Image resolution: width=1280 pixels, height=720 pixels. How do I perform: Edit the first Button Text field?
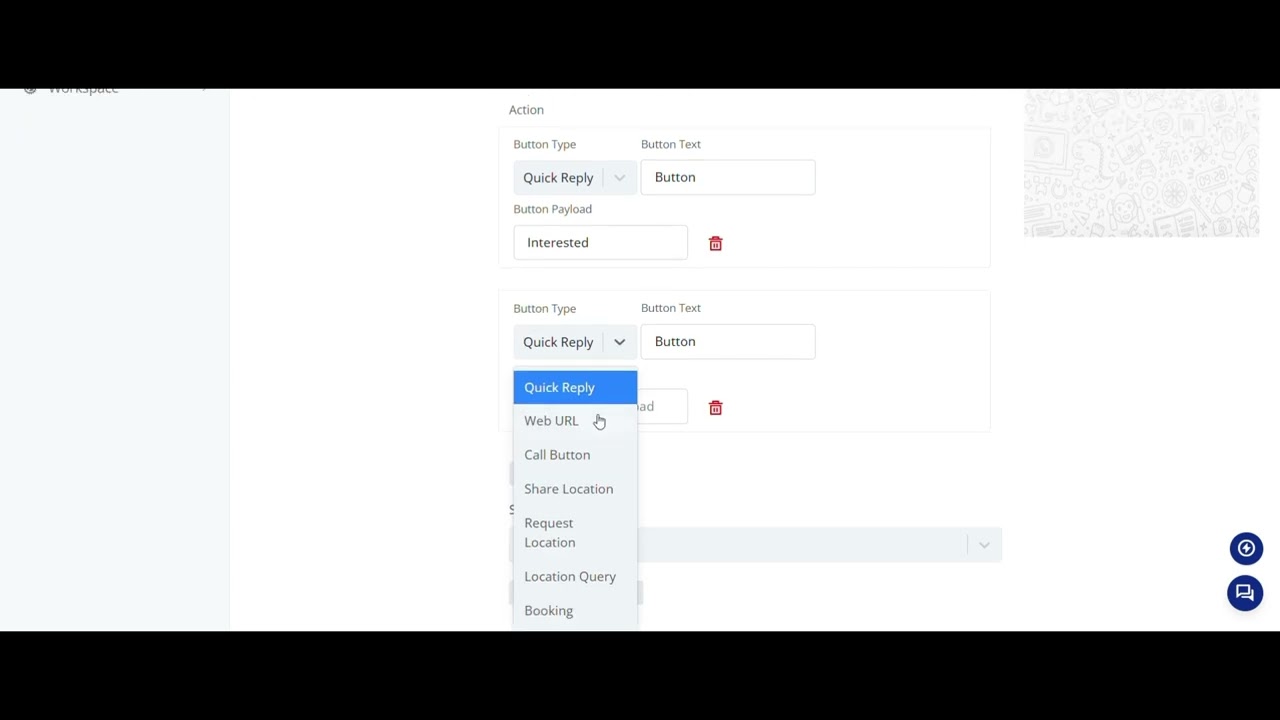[x=728, y=177]
